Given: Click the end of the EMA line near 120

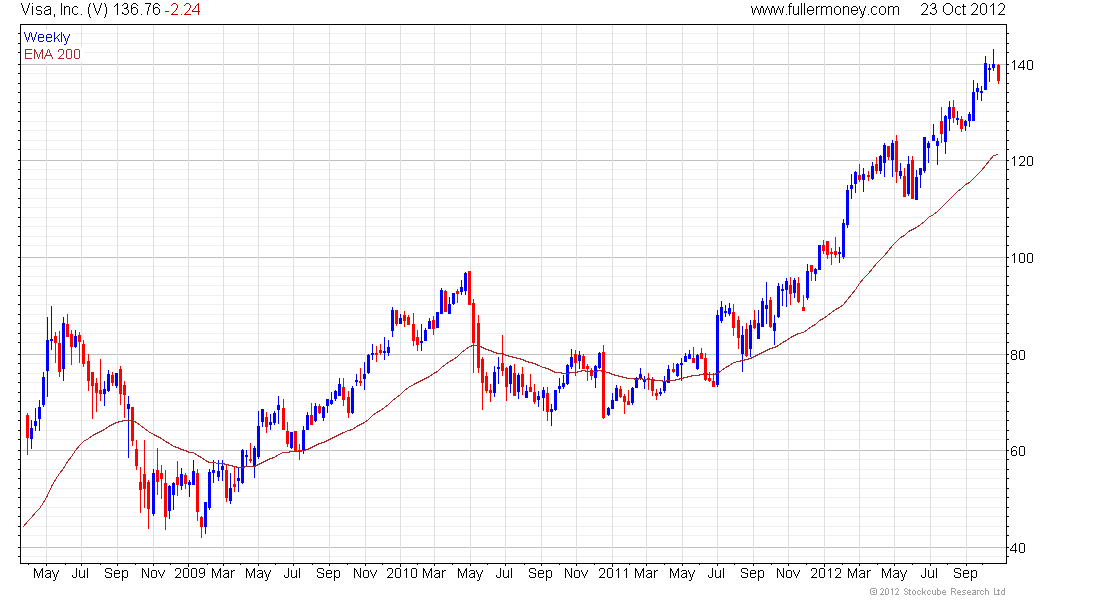Looking at the screenshot, I should click(x=996, y=154).
